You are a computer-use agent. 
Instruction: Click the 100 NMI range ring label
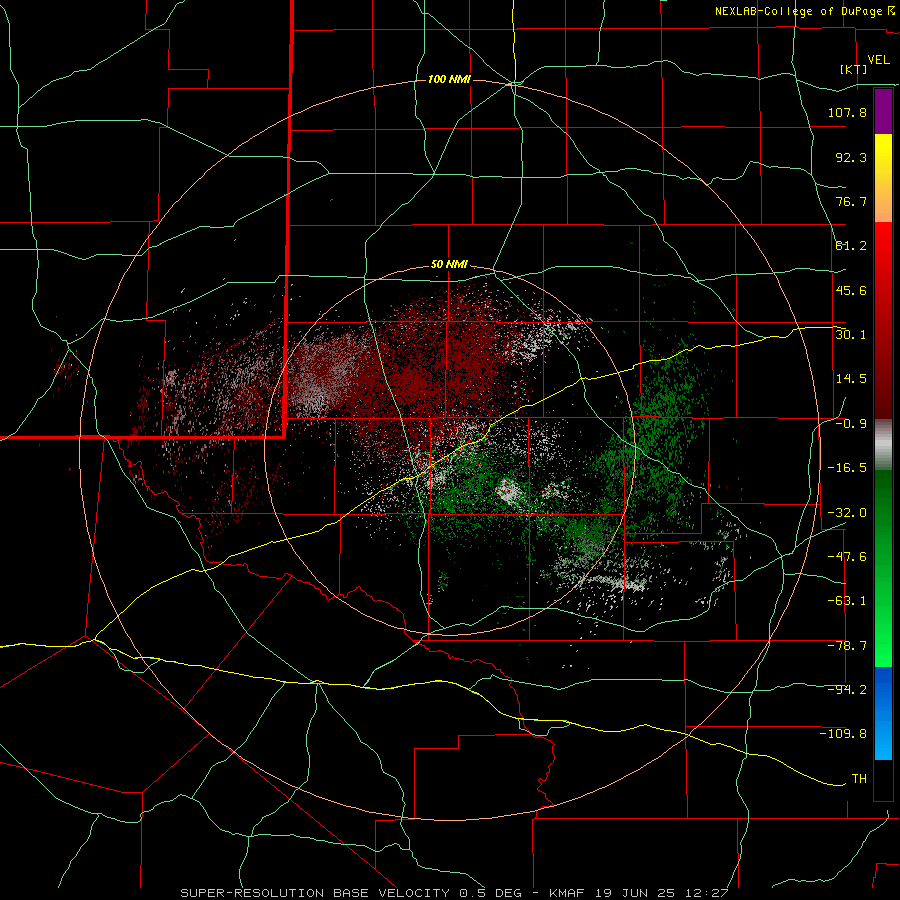coord(449,79)
